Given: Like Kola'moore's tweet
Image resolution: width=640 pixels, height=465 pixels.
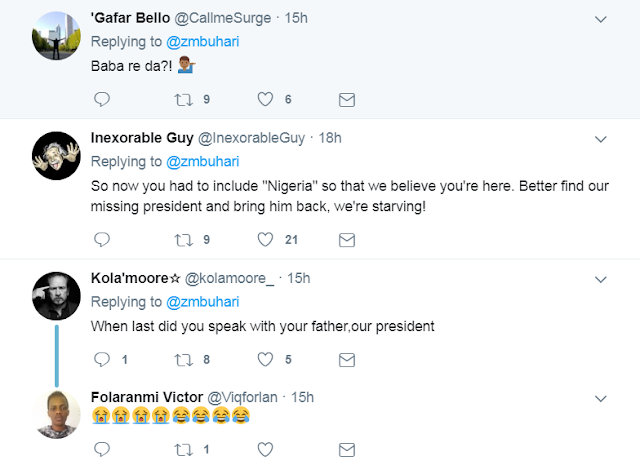Looking at the screenshot, I should pyautogui.click(x=265, y=359).
